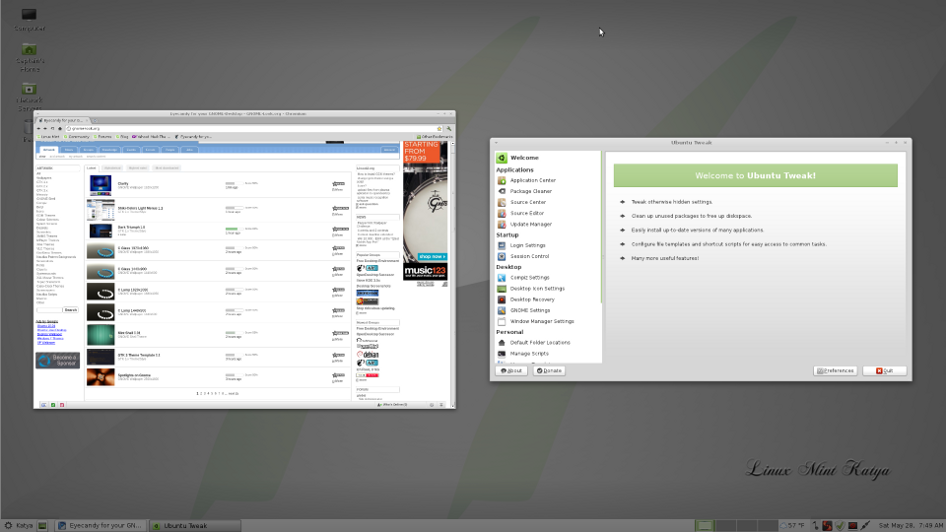Open GNOME Settings entry
The image size is (946, 532).
tap(530, 310)
